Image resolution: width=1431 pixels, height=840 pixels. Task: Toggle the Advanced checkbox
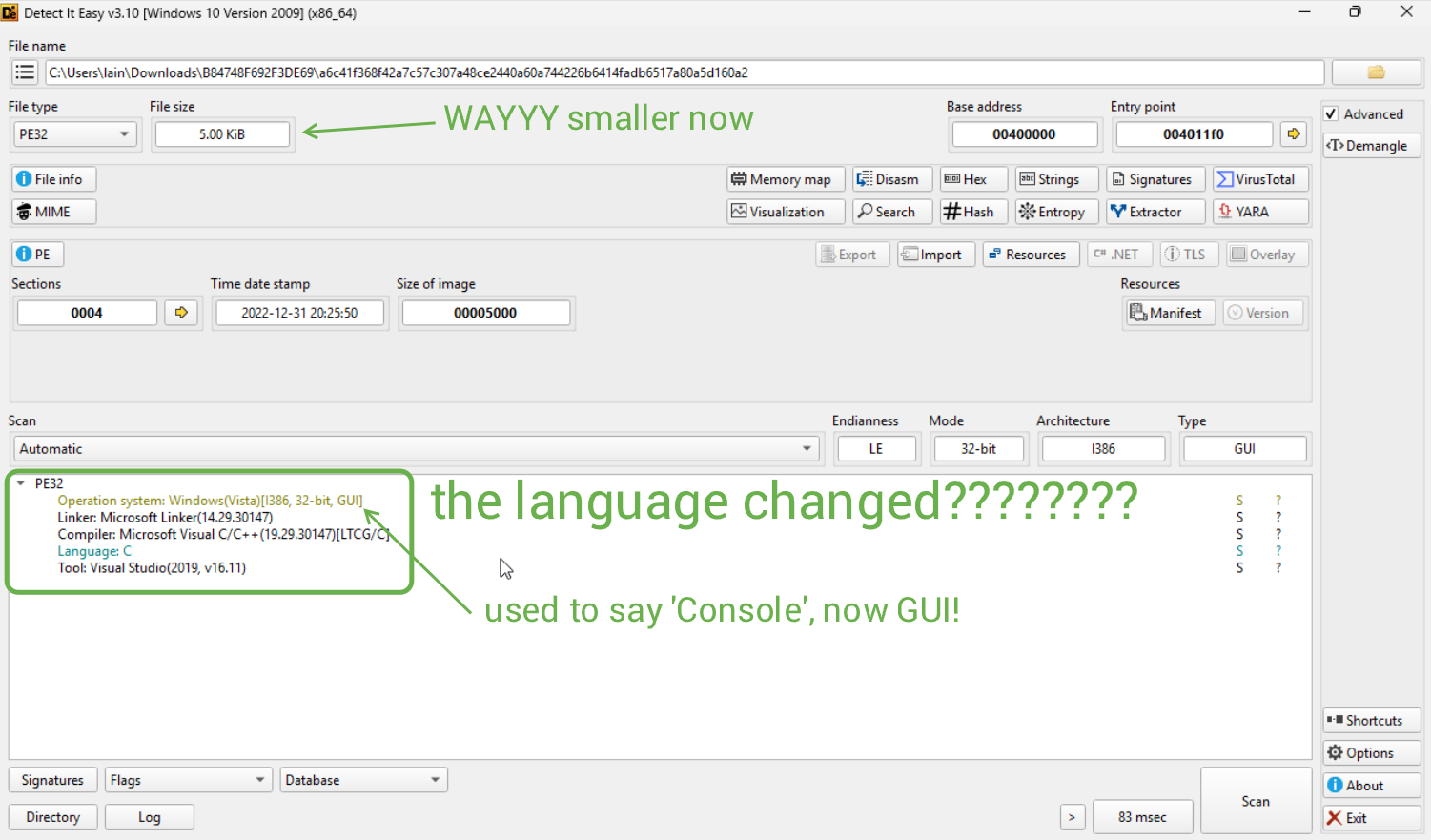pos(1332,114)
